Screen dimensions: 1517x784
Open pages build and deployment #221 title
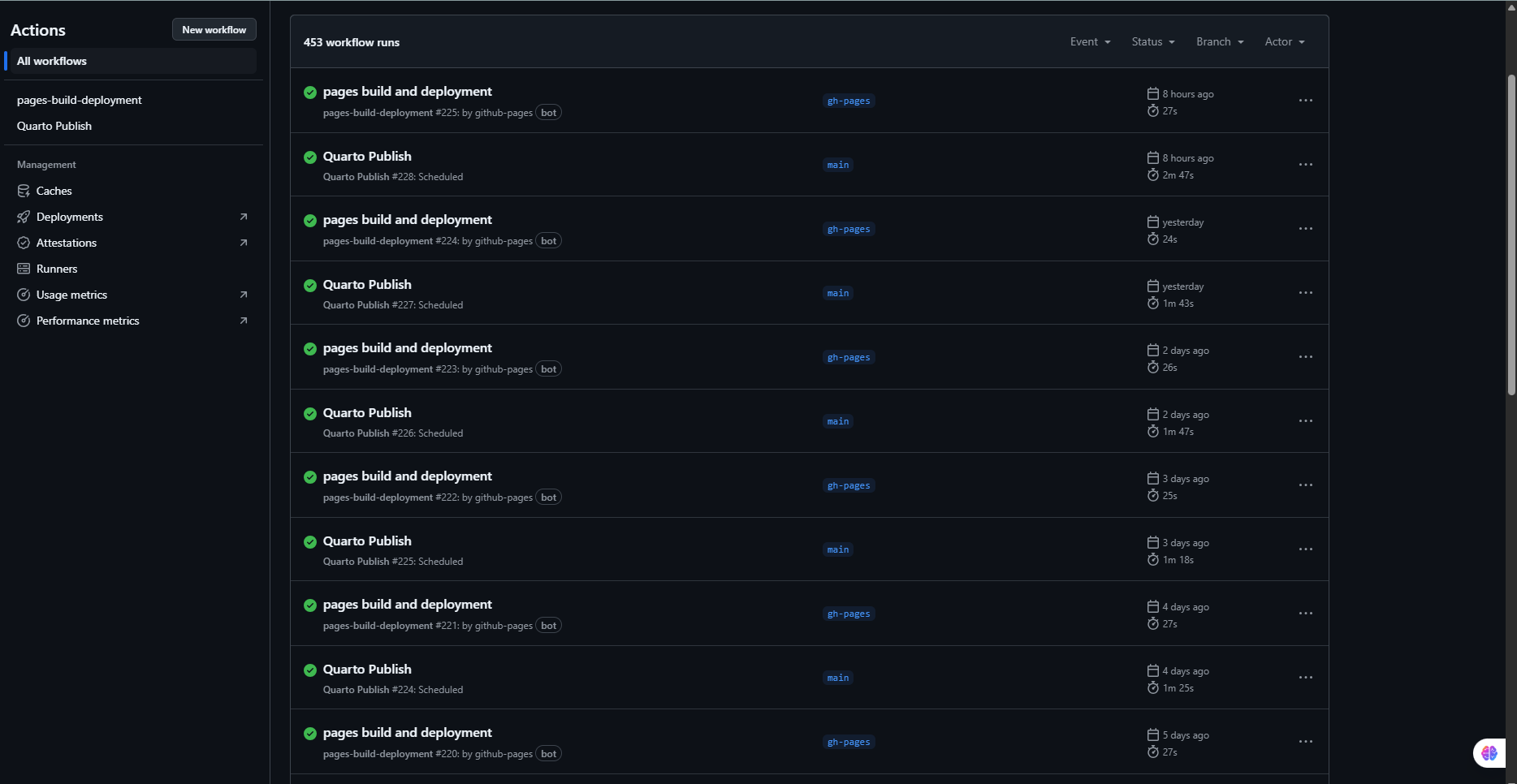click(x=408, y=605)
